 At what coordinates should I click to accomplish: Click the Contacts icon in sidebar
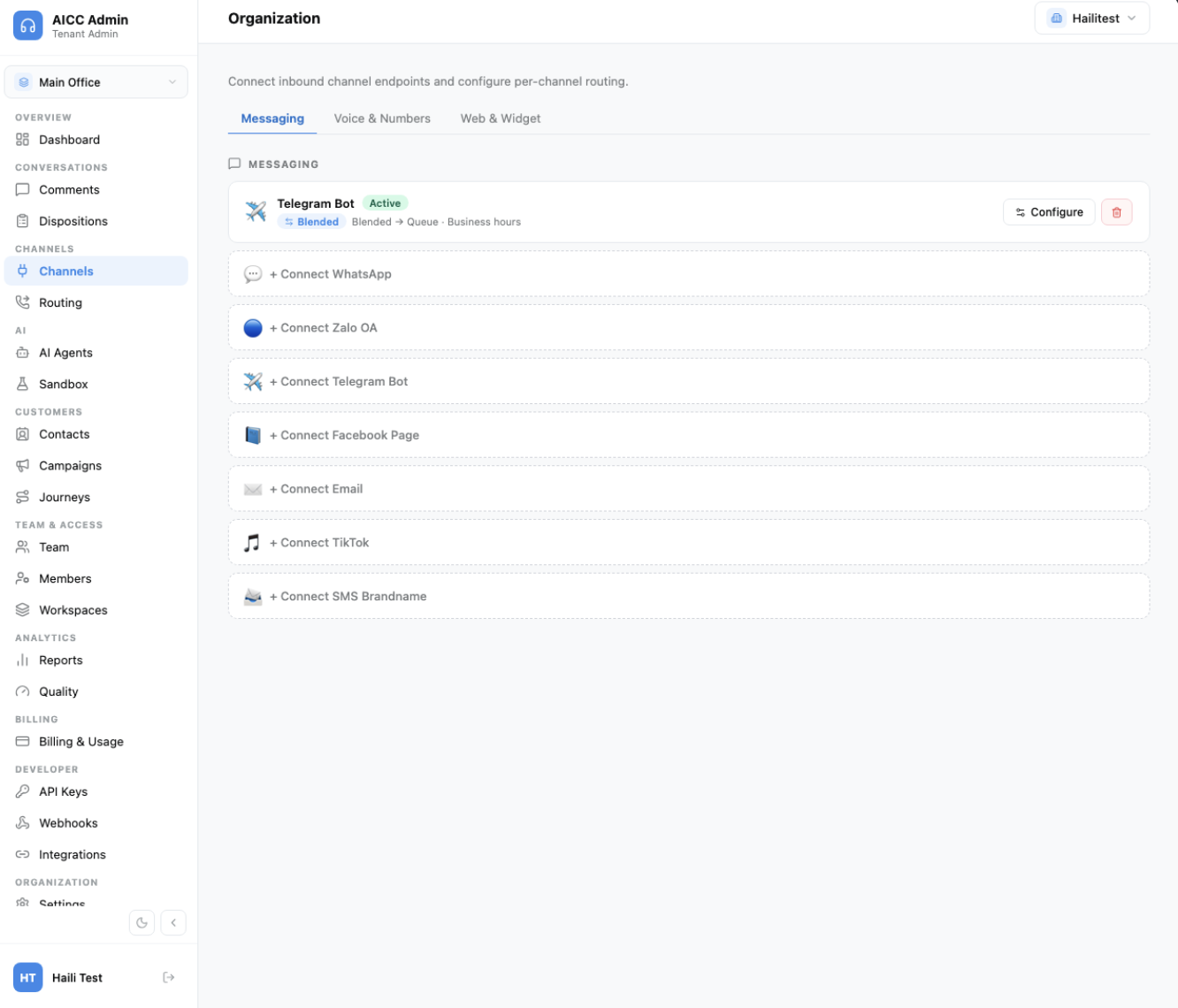point(23,434)
